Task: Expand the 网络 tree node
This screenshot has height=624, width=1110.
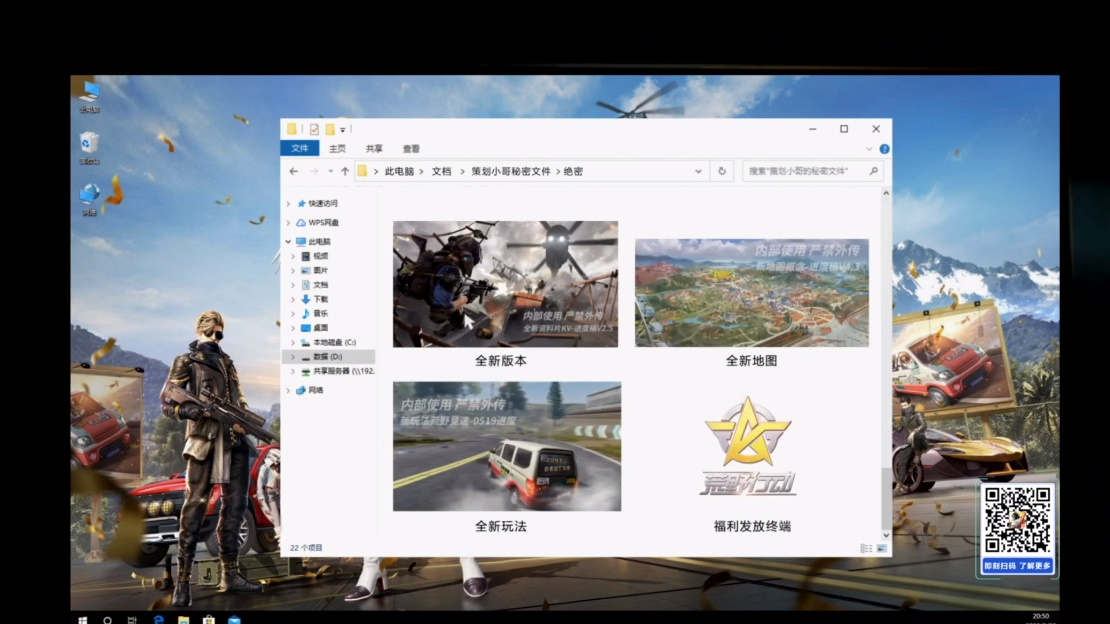Action: 288,390
